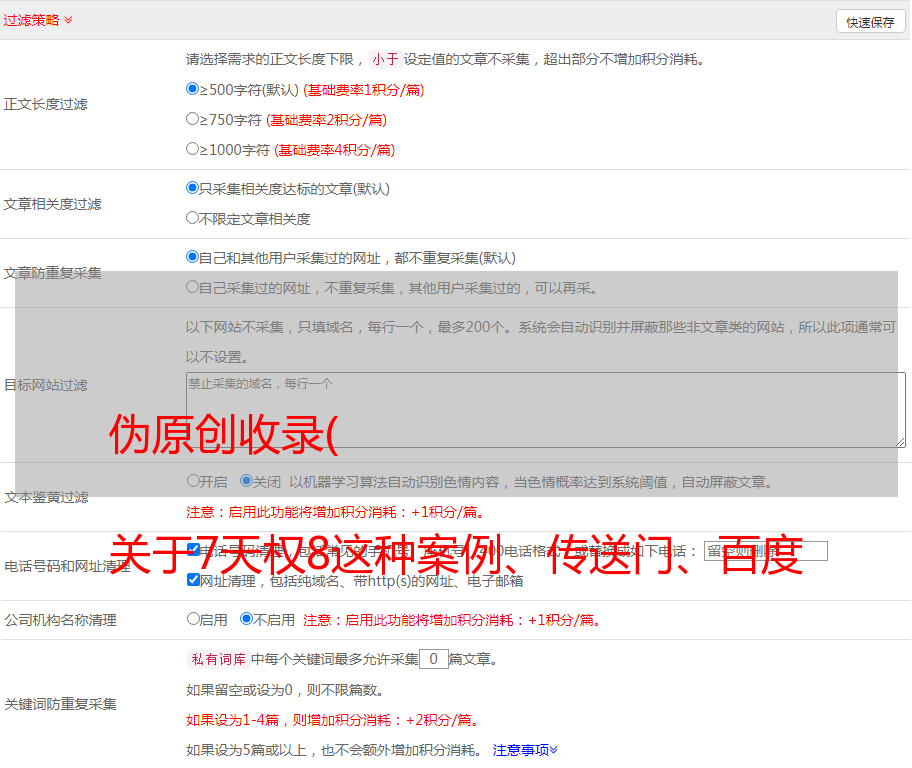Click the resize handle of the domain text area
912x768 pixels.
[900, 442]
